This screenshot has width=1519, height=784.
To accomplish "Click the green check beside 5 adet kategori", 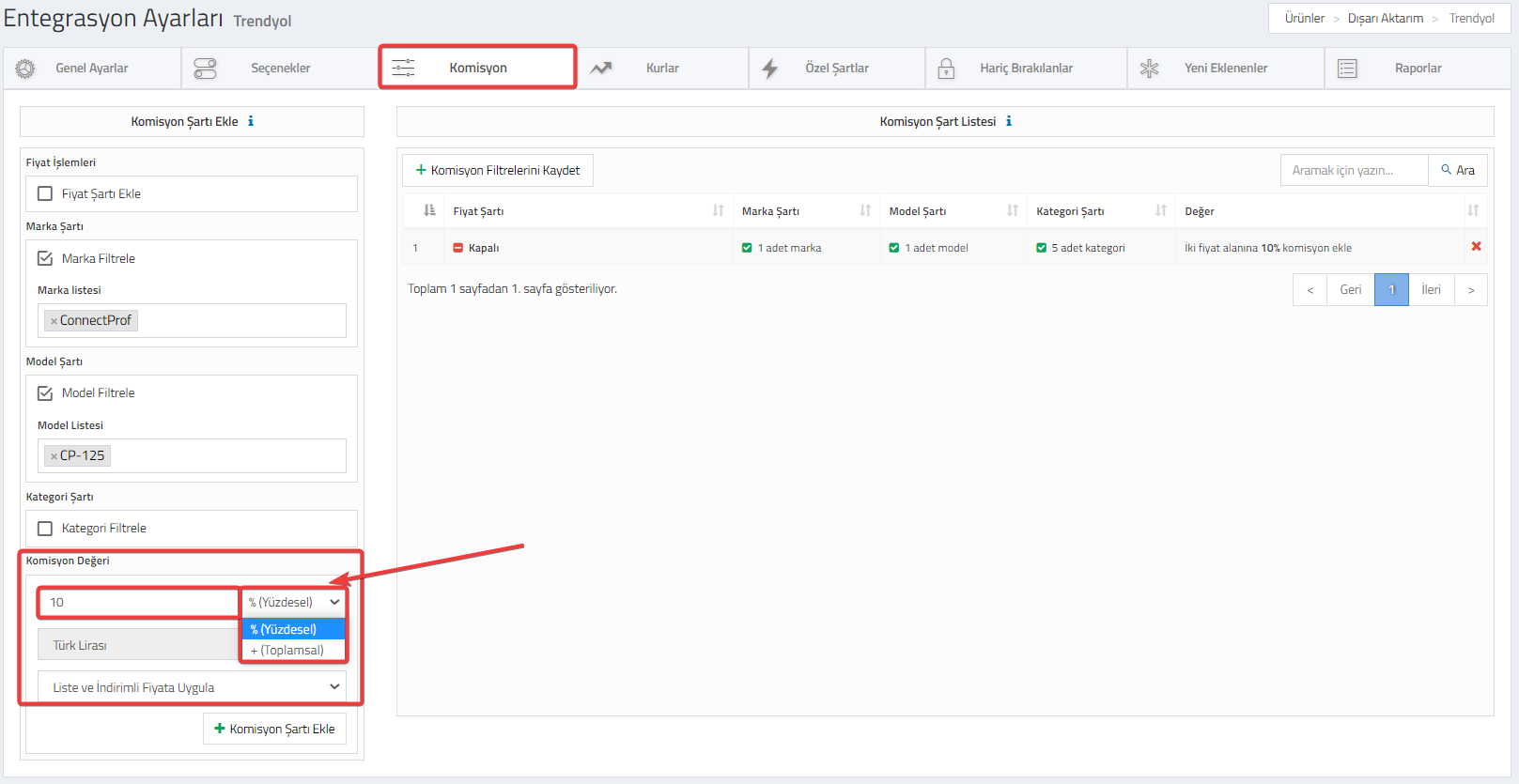I will point(1041,248).
